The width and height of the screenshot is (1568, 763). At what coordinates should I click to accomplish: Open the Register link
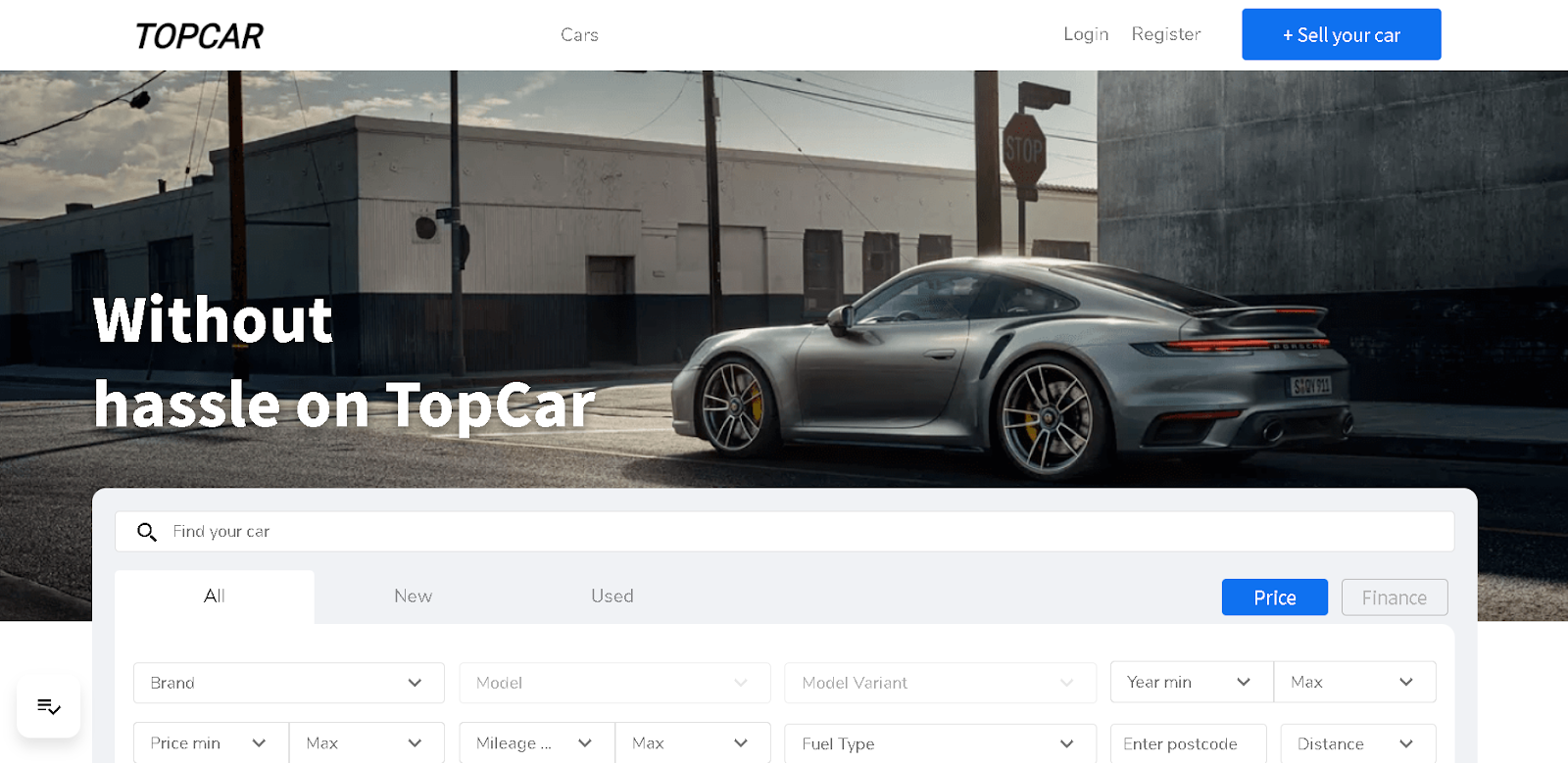coord(1166,34)
